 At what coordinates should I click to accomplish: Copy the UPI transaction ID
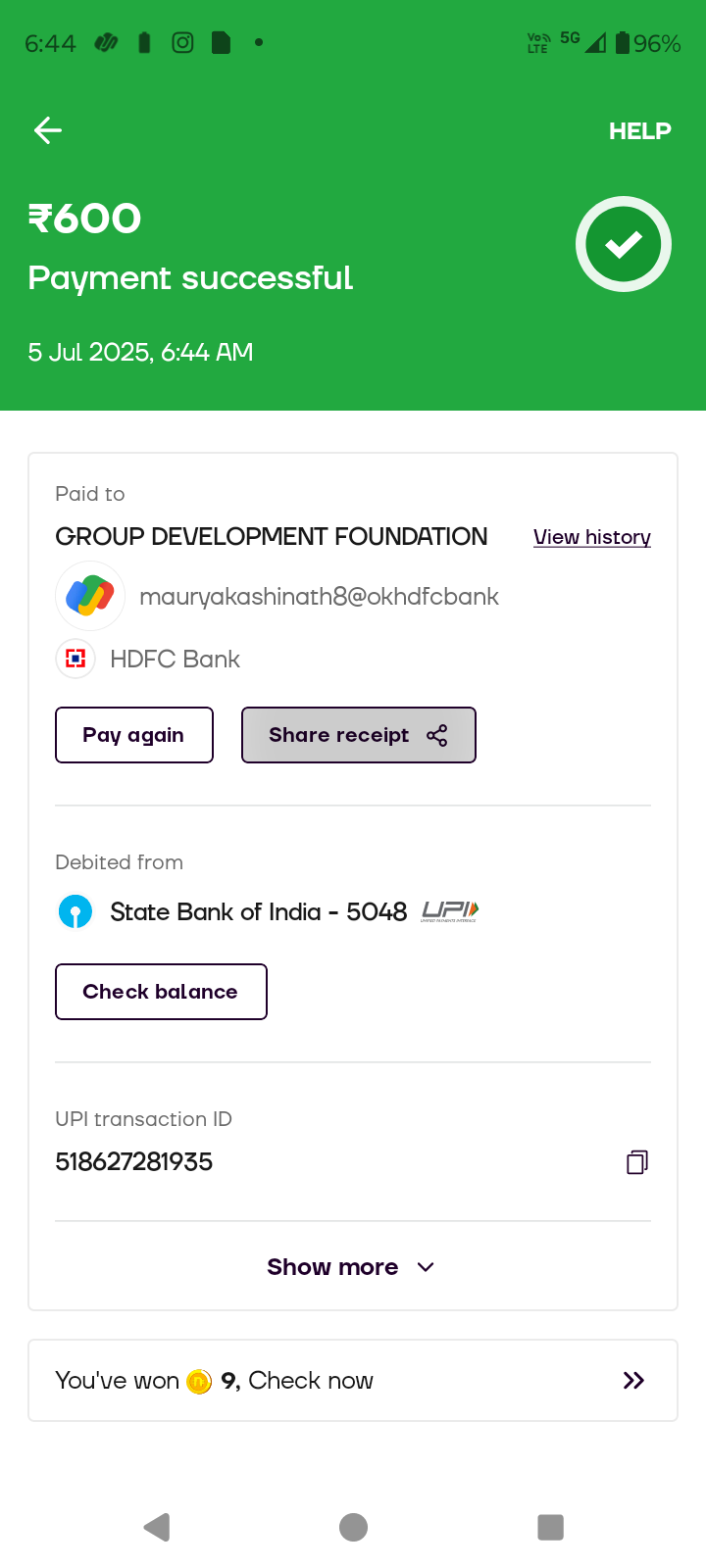[x=637, y=1162]
